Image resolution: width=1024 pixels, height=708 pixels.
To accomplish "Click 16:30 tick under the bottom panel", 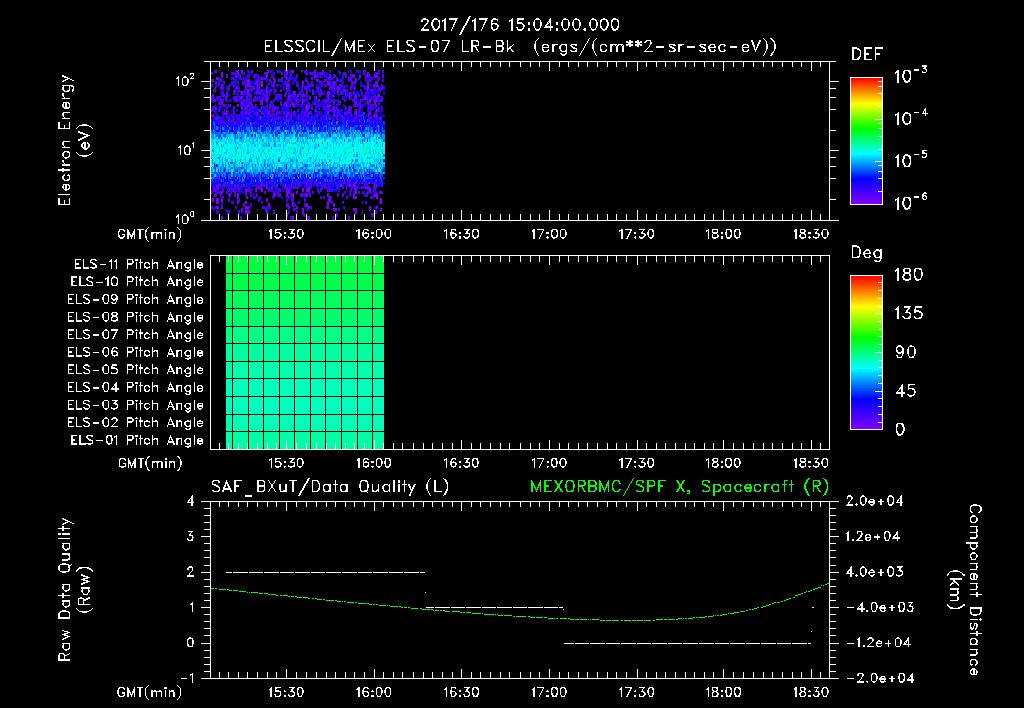I will click(x=460, y=692).
